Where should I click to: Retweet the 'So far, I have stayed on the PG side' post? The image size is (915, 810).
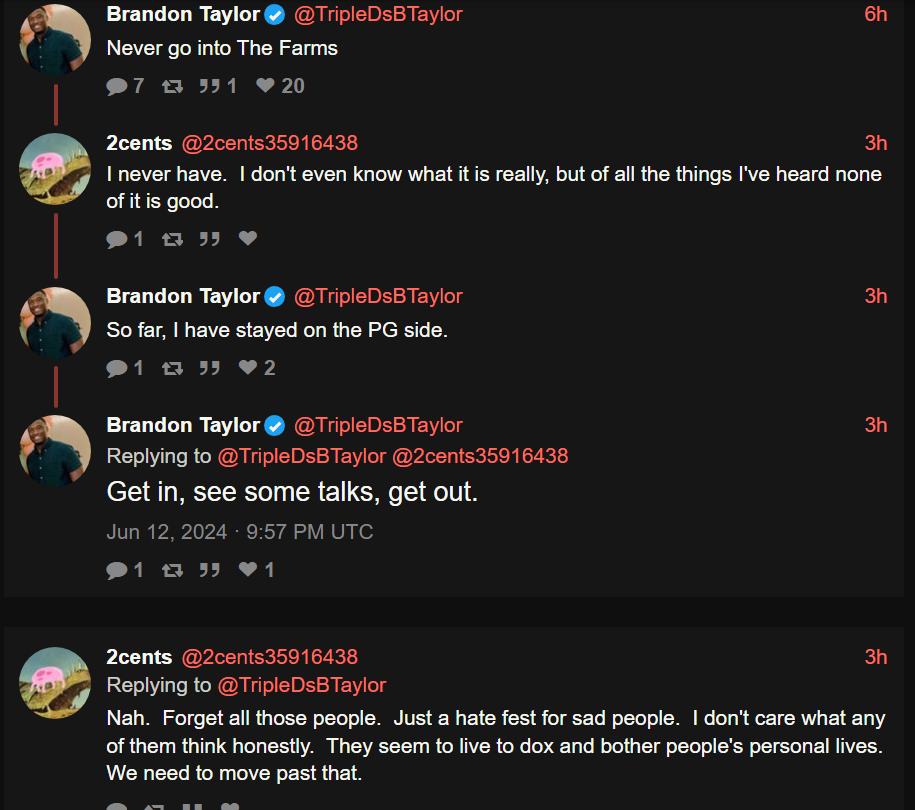point(173,368)
